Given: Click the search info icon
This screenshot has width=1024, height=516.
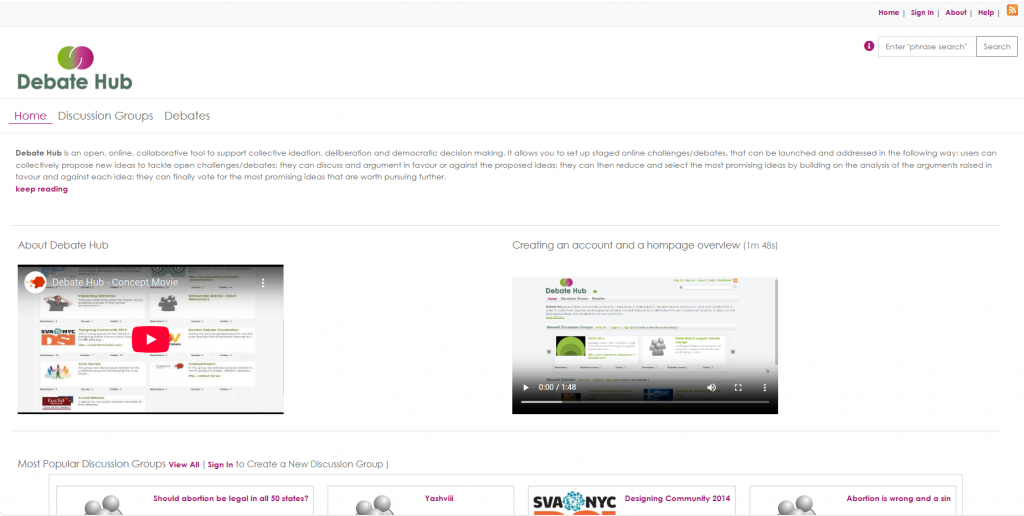Looking at the screenshot, I should point(869,46).
